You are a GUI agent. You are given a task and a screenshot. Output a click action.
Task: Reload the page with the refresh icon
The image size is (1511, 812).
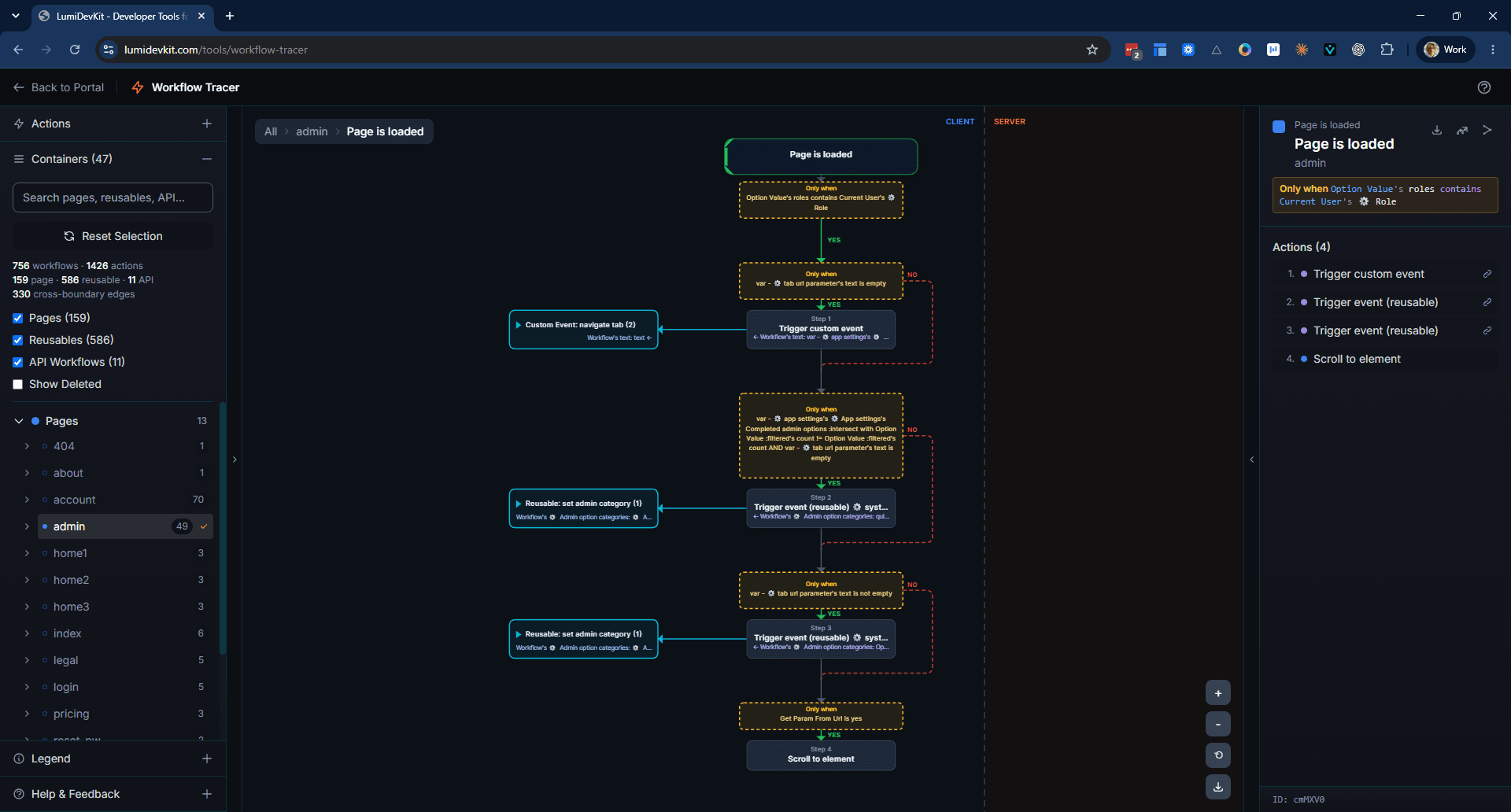click(75, 50)
